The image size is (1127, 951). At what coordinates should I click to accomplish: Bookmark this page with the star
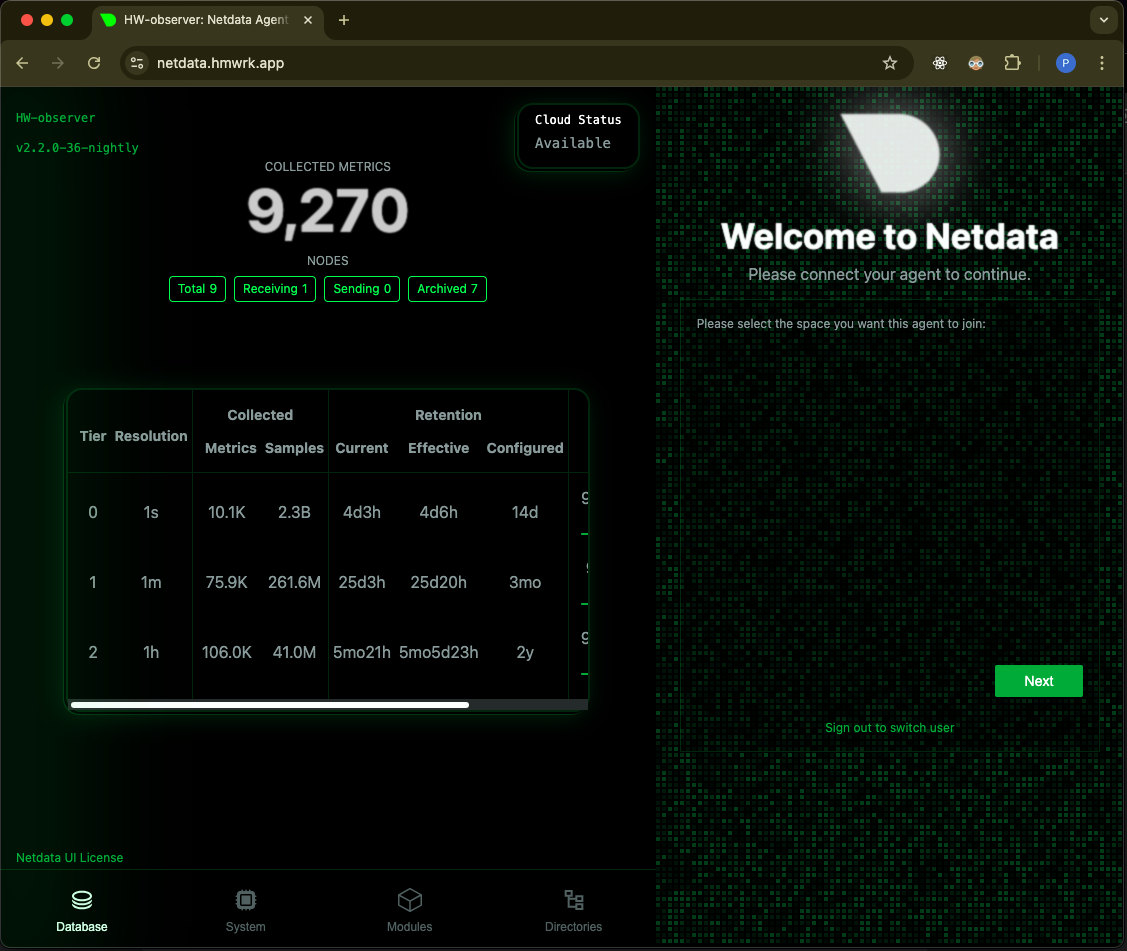coord(890,63)
